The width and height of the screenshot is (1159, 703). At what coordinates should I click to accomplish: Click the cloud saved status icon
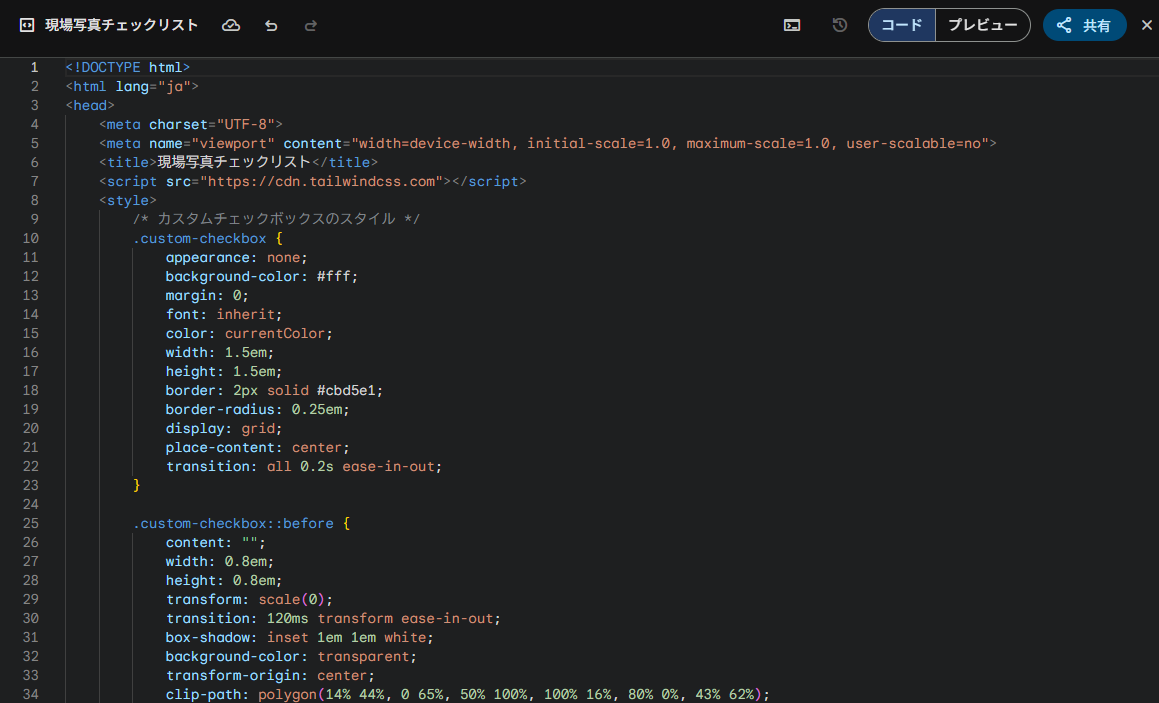[x=231, y=25]
